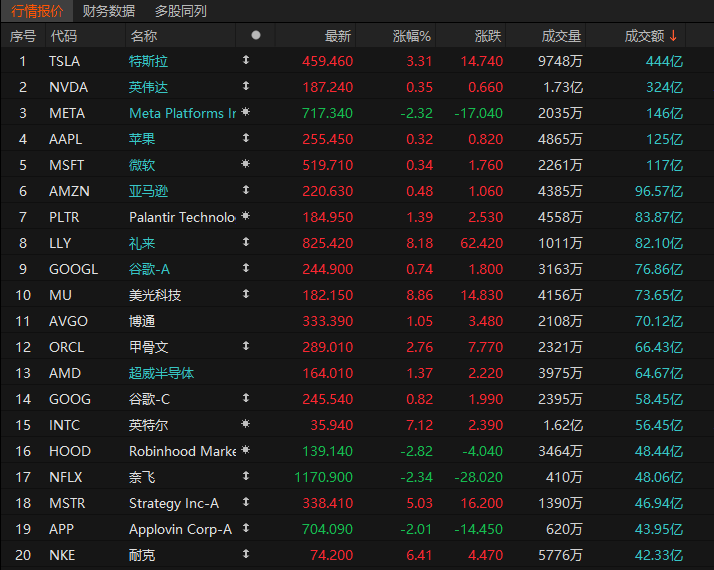Sort by 涨幅% column header
Screen dimensions: 714x570
(412, 36)
